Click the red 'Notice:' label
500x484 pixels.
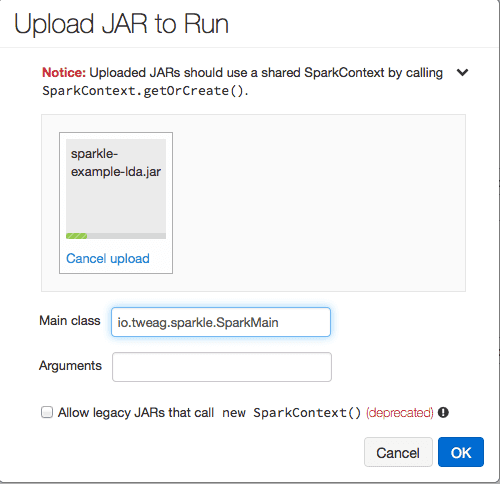pos(64,73)
